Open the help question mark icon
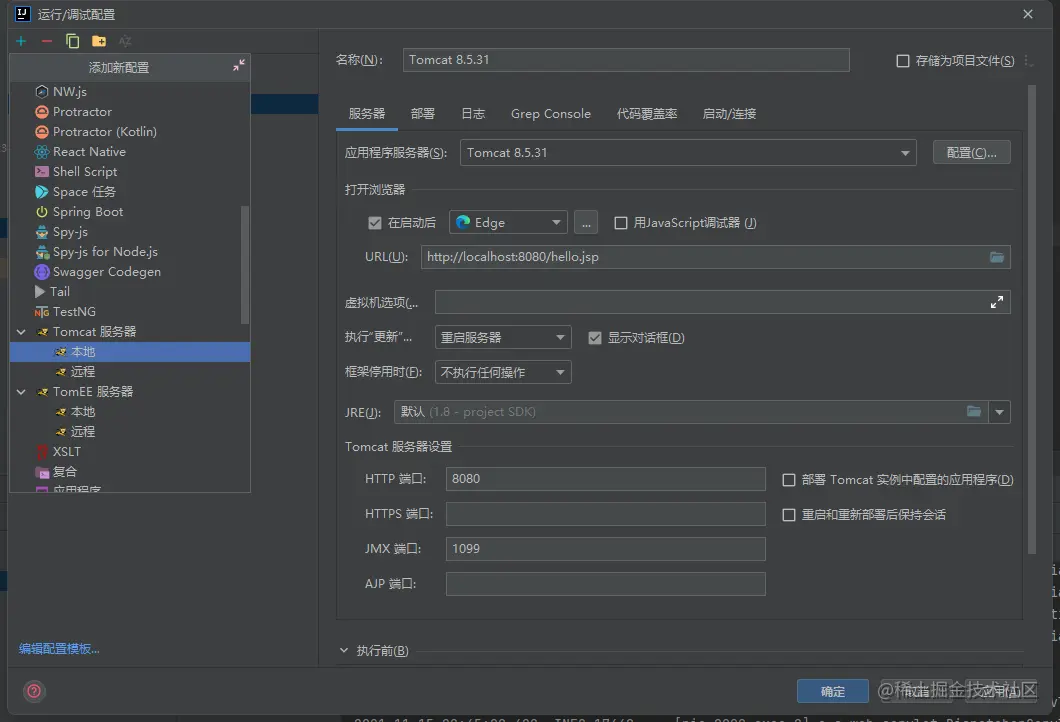The image size is (1060, 722). pyautogui.click(x=34, y=691)
